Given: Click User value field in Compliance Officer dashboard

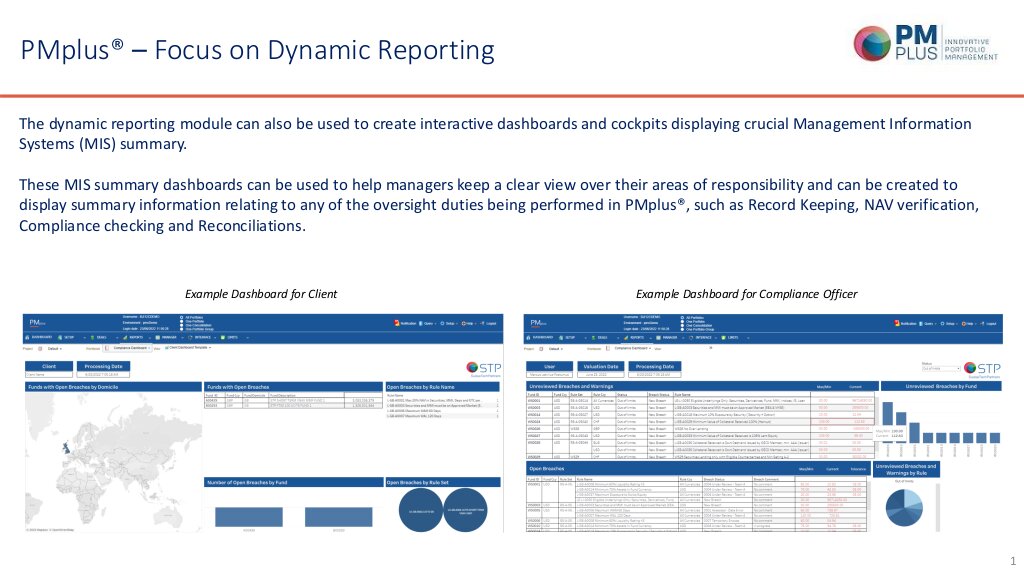Looking at the screenshot, I should pyautogui.click(x=549, y=375).
